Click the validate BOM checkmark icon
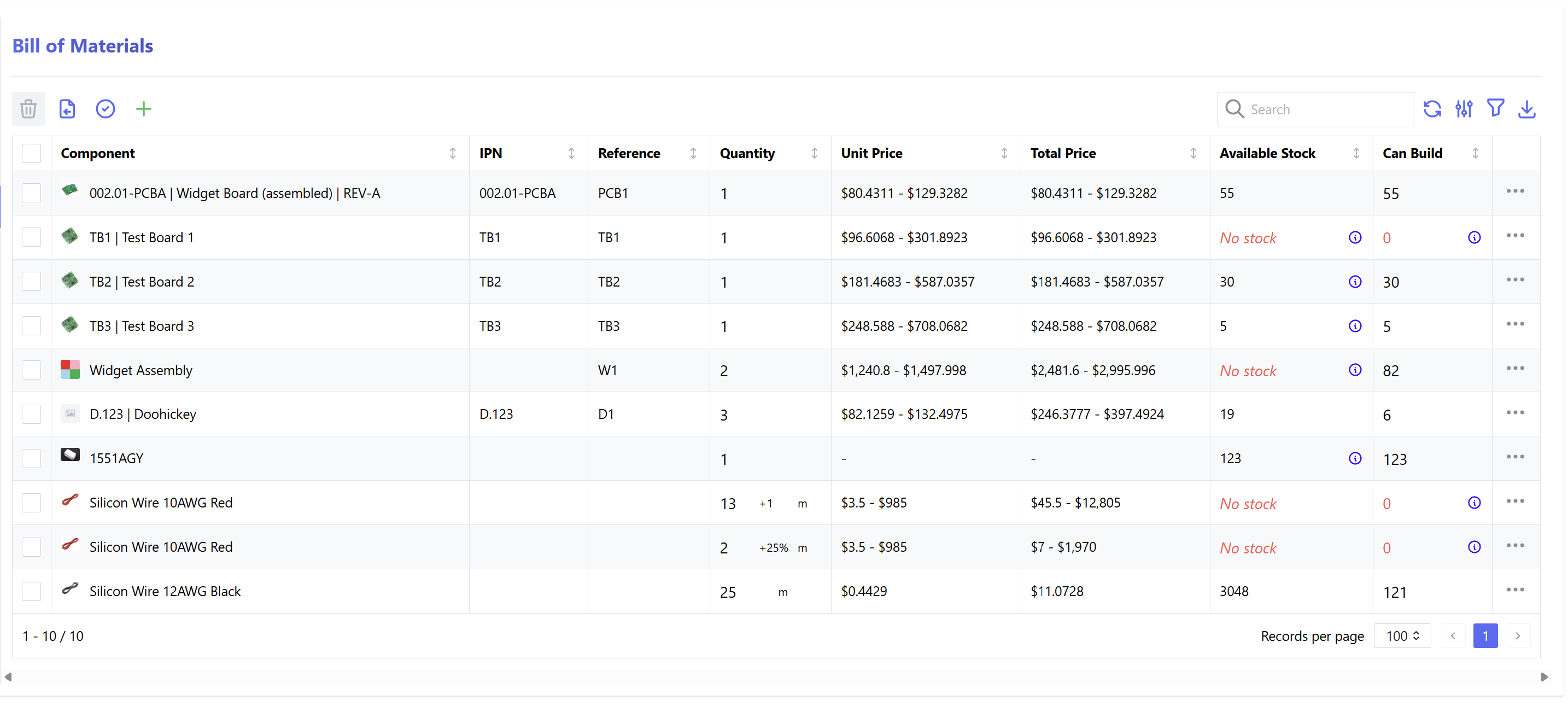The height and width of the screenshot is (706, 1568). [106, 109]
